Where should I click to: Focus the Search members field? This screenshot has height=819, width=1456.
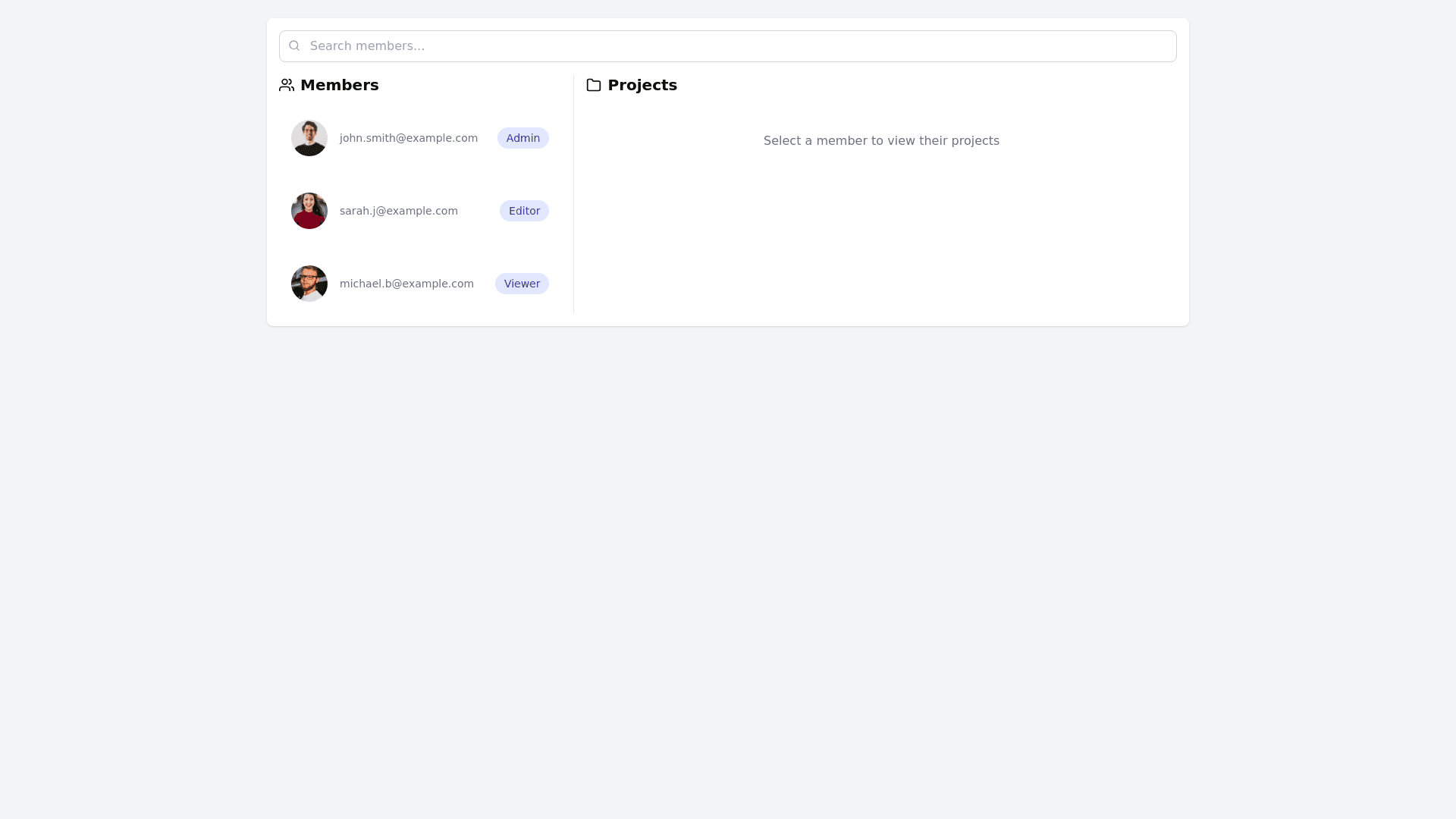[x=728, y=46]
